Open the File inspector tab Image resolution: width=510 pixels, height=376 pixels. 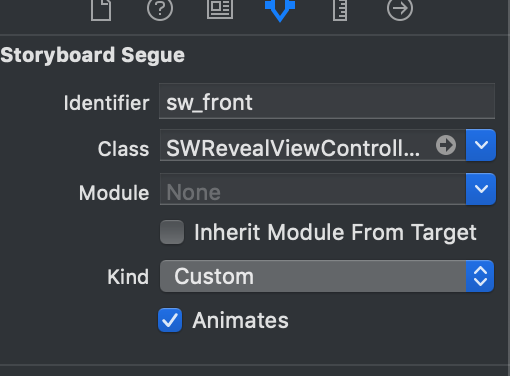(x=101, y=9)
